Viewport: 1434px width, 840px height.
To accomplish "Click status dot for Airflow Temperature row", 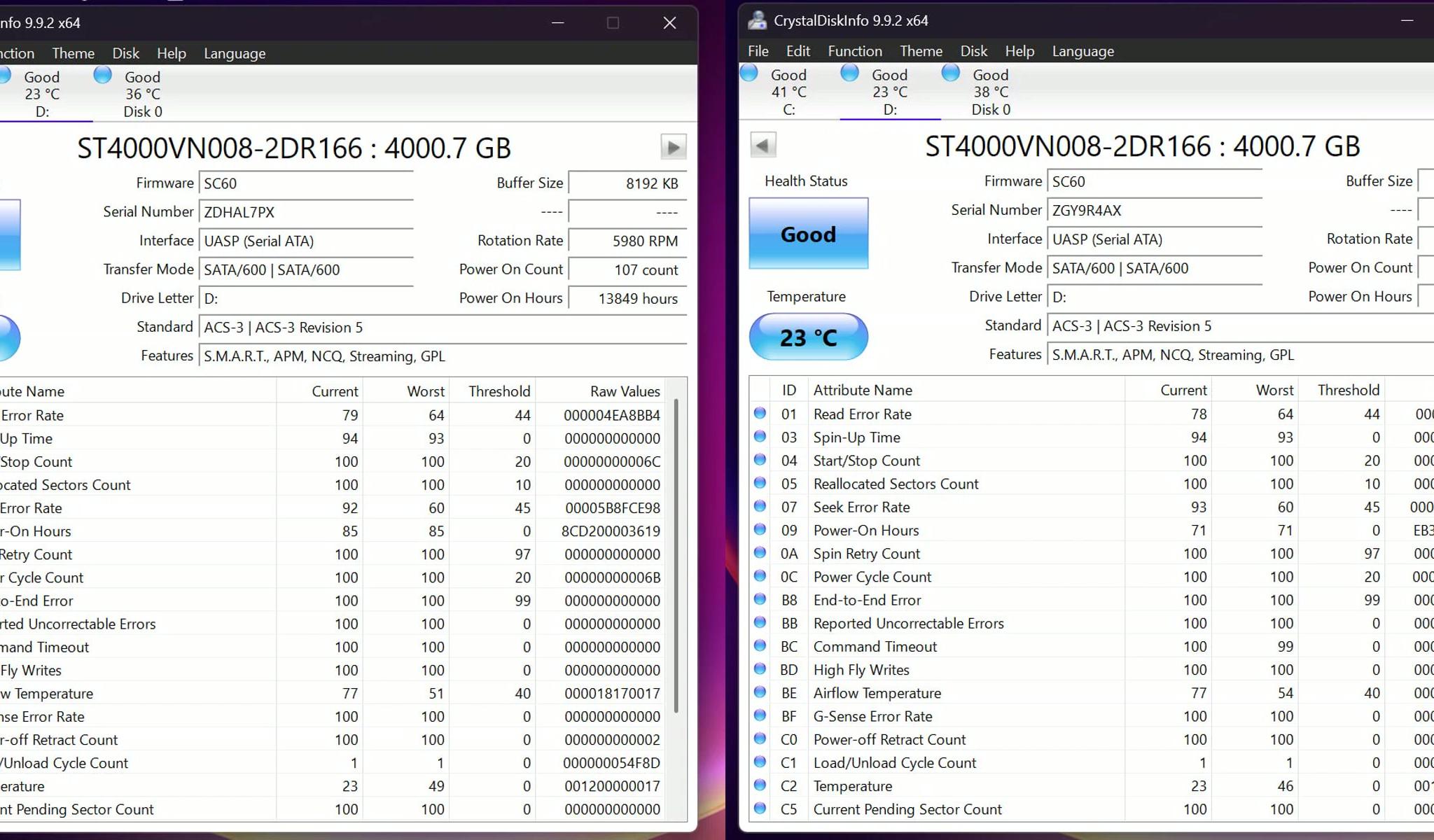I will pyautogui.click(x=760, y=692).
